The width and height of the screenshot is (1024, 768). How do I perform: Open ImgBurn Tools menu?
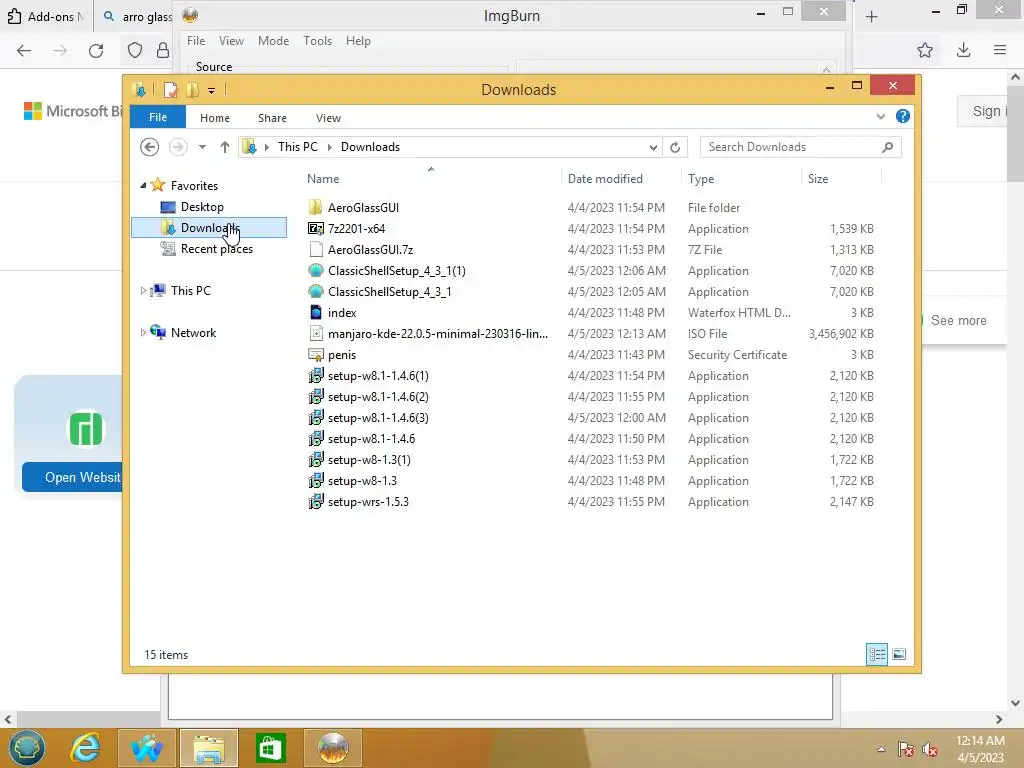tap(317, 40)
